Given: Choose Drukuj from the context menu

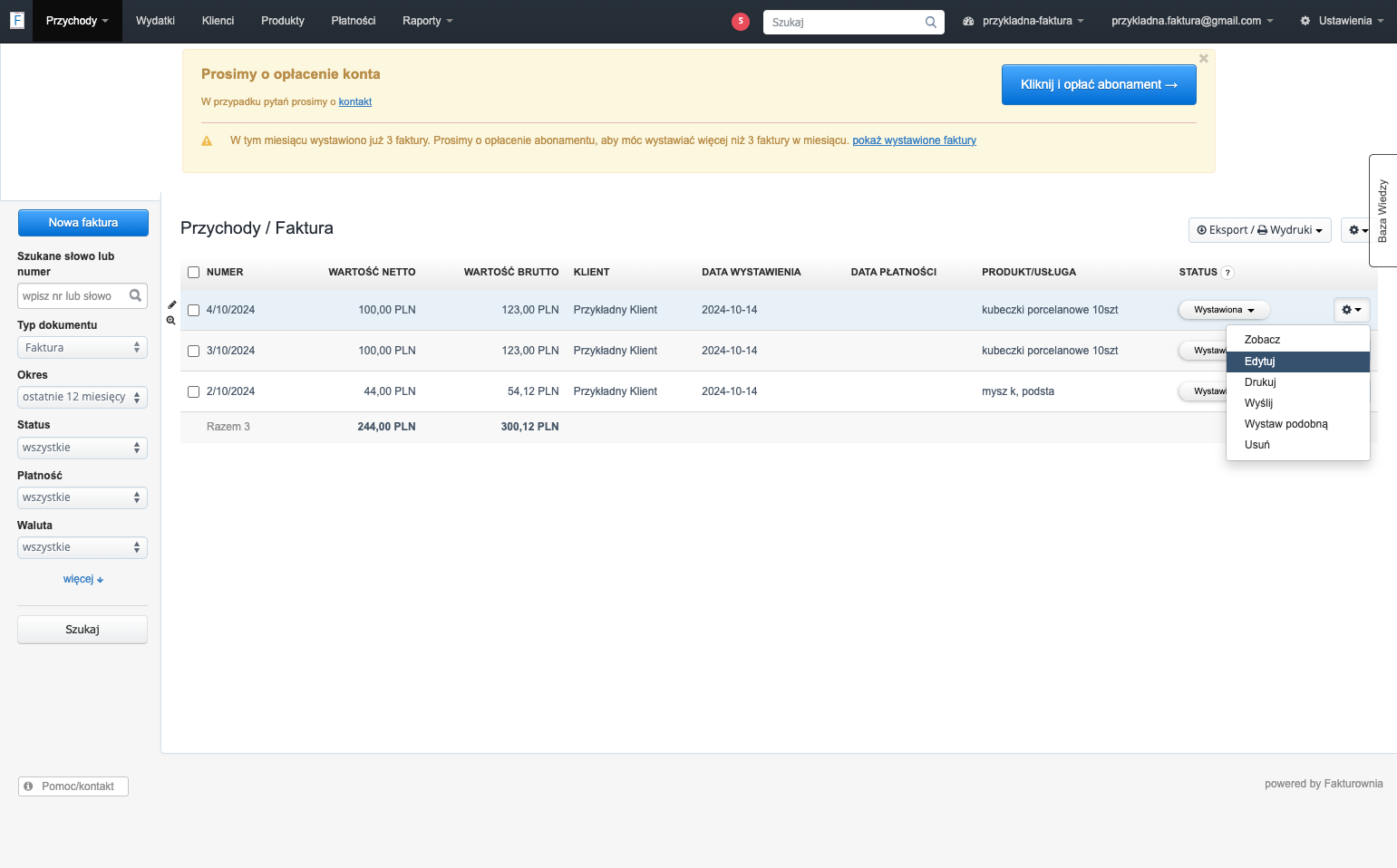Looking at the screenshot, I should pos(1298,382).
